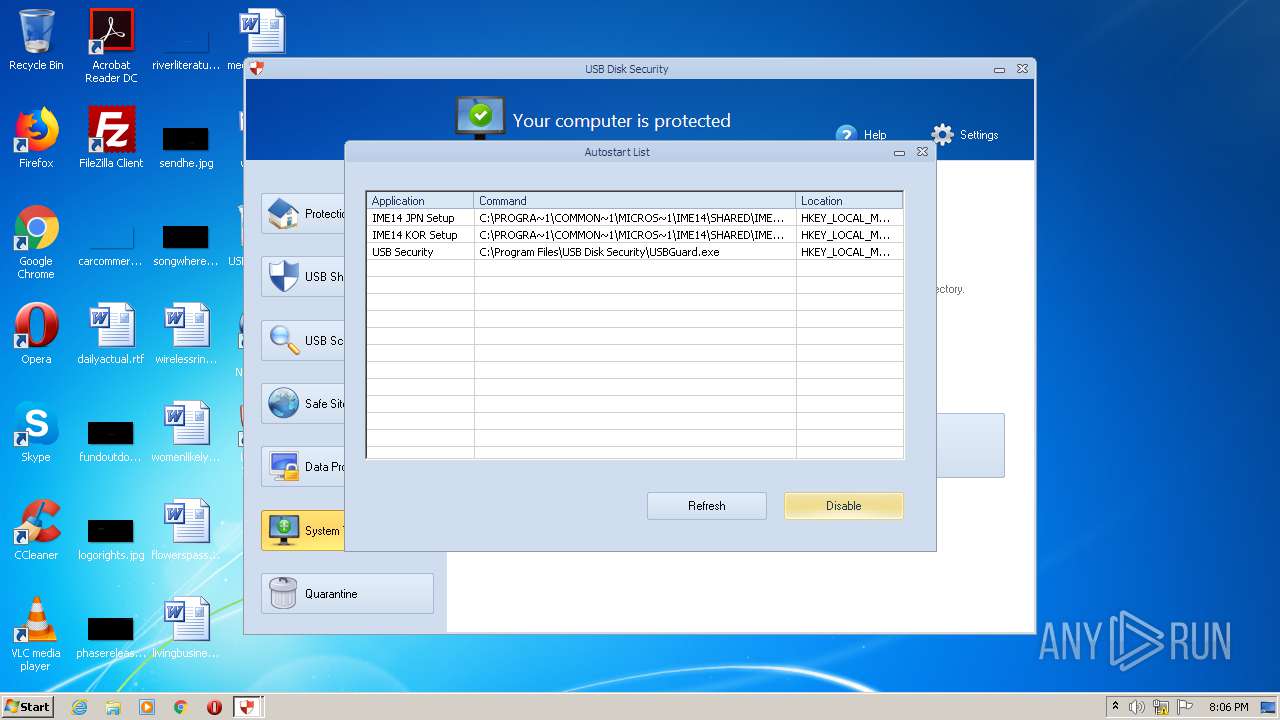Launch VLC media player shortcut
The image size is (1280, 720).
(x=36, y=635)
